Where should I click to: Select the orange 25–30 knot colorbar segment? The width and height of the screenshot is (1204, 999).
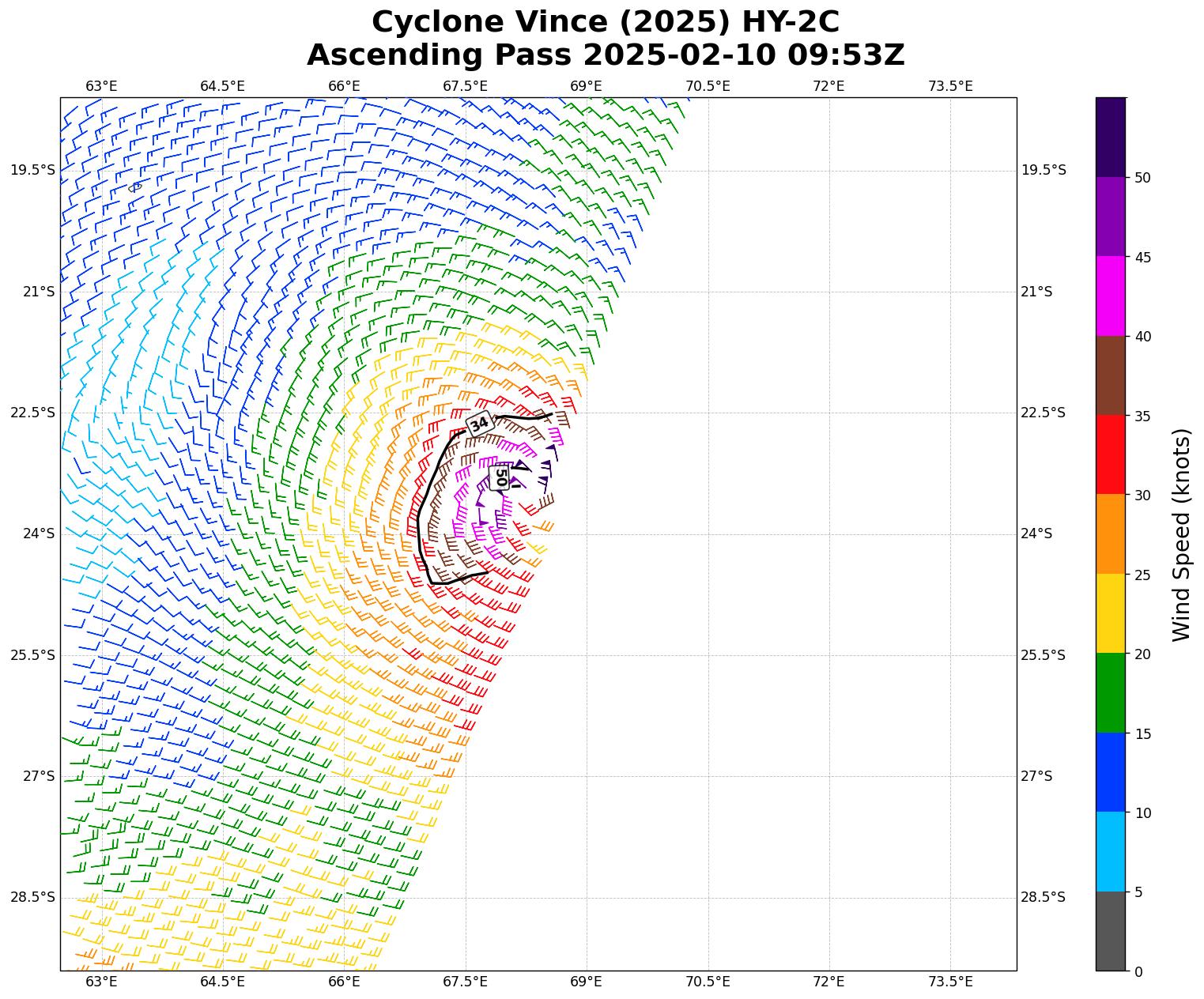tap(1110, 533)
